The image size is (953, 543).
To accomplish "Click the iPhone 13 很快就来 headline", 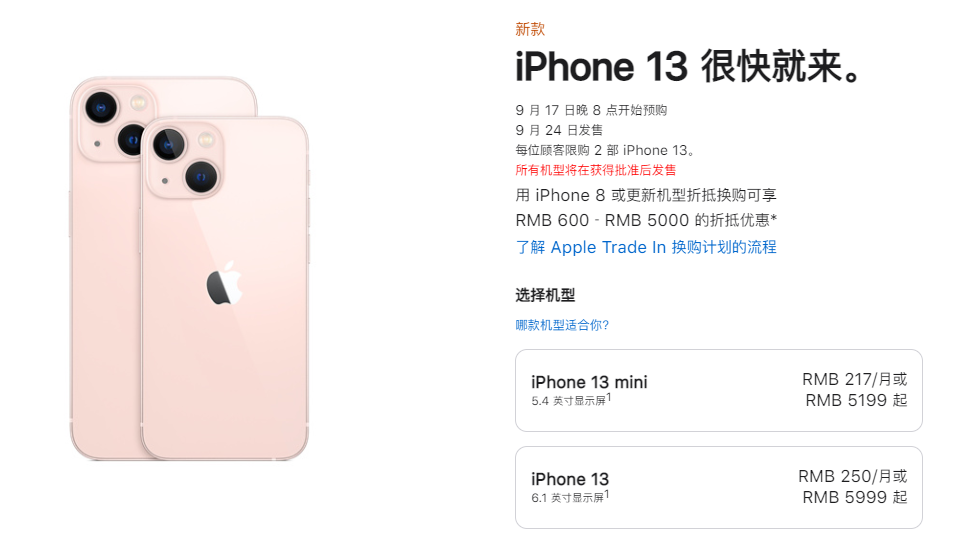I will click(x=689, y=66).
